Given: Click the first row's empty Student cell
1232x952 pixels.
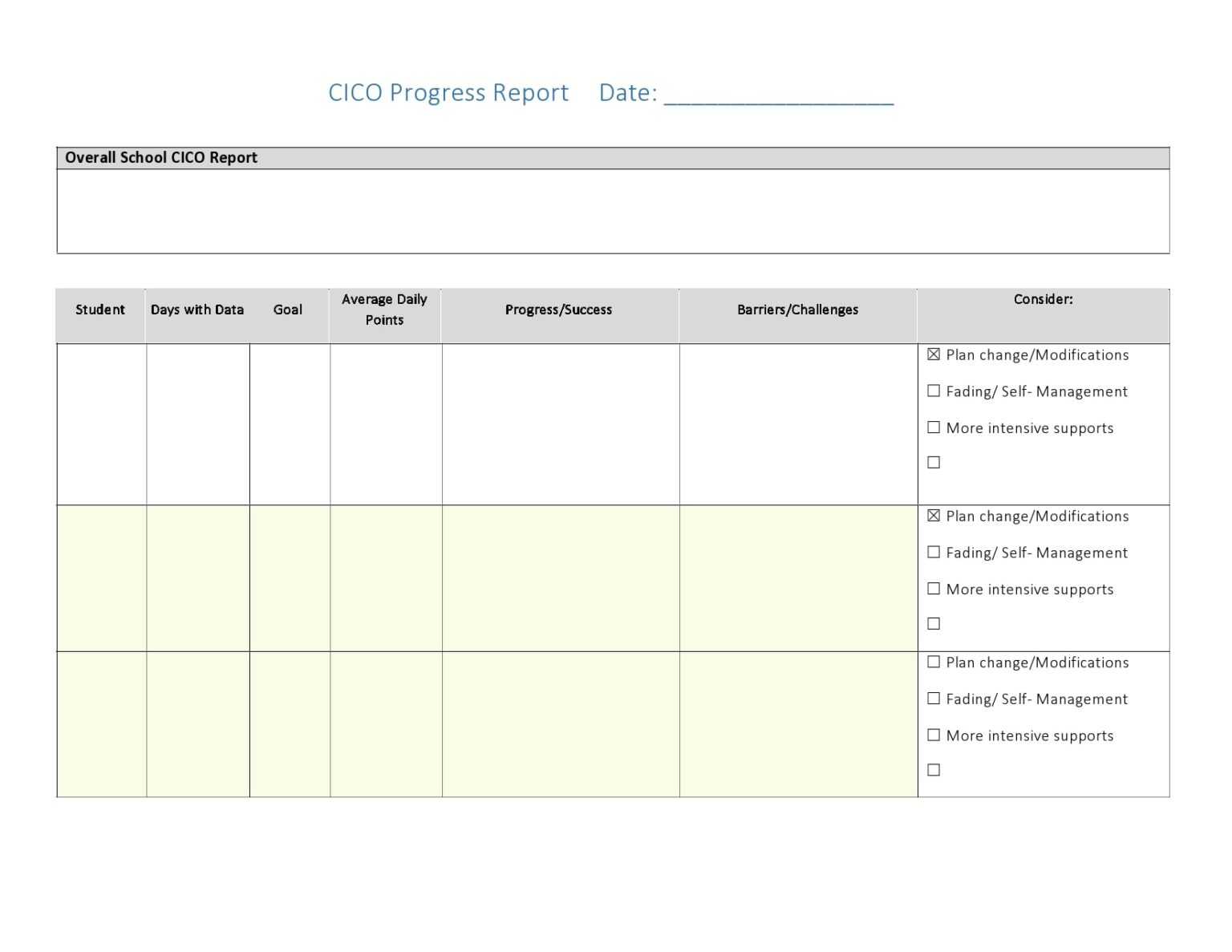Looking at the screenshot, I should (102, 424).
